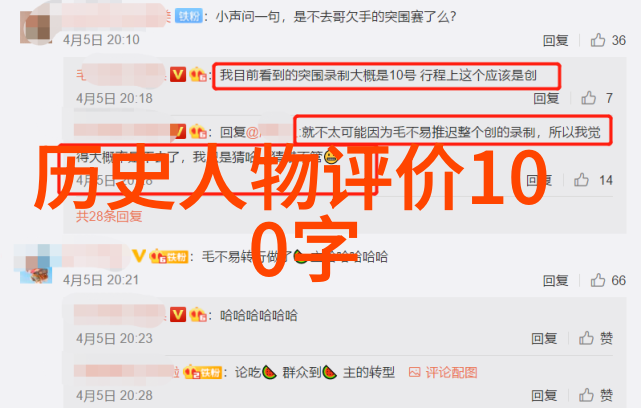Open the 评论配图 image icon

click(x=415, y=372)
